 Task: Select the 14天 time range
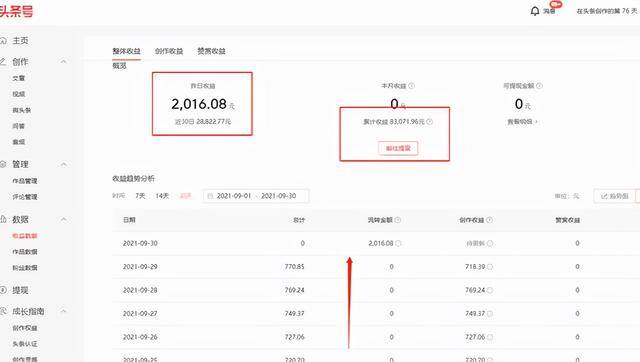[162, 196]
